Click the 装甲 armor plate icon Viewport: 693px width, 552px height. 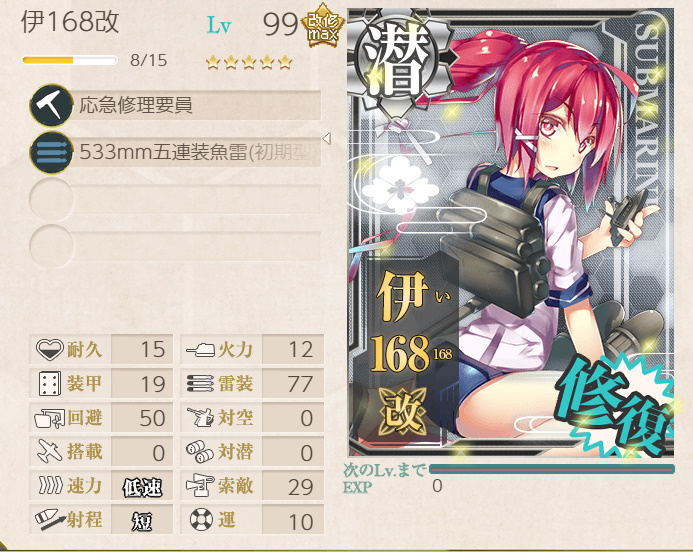[x=50, y=384]
